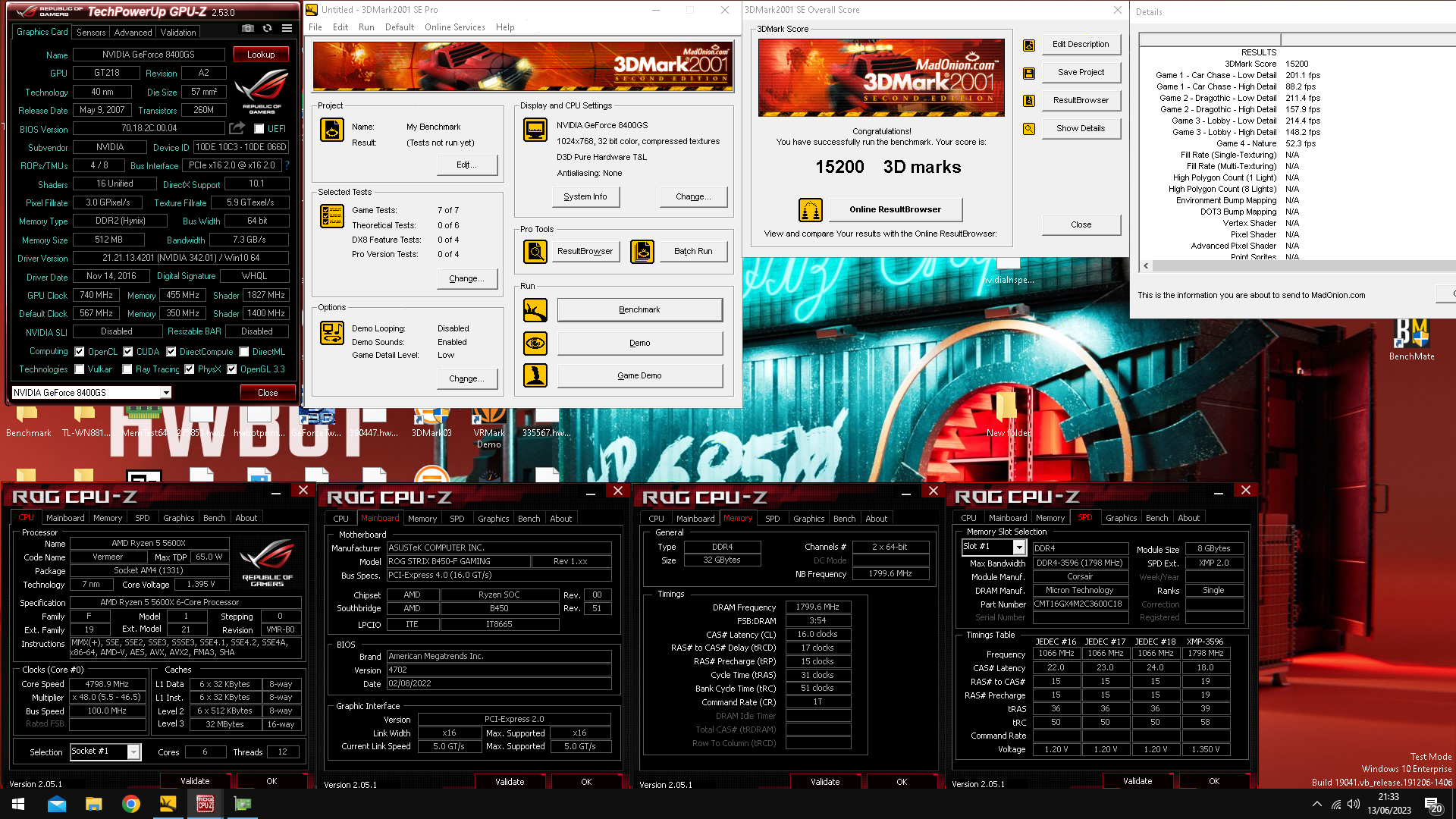Screen dimensions: 1456x819
Task: Click Details results horizontal scrollbar track
Action: point(1304,266)
